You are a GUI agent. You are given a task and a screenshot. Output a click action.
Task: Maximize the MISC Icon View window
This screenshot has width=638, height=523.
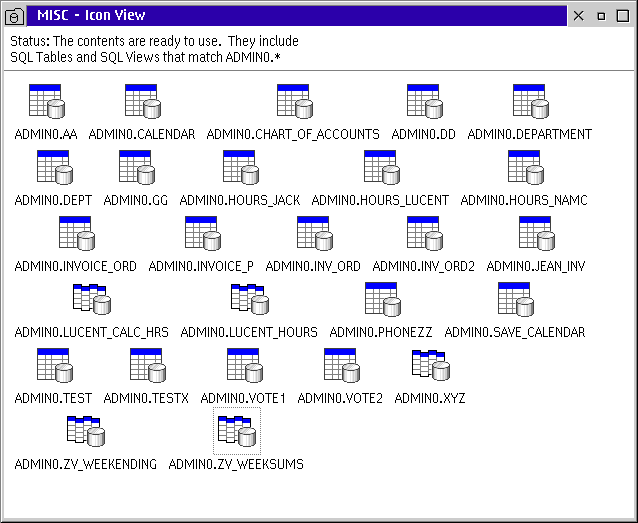pyautogui.click(x=623, y=16)
